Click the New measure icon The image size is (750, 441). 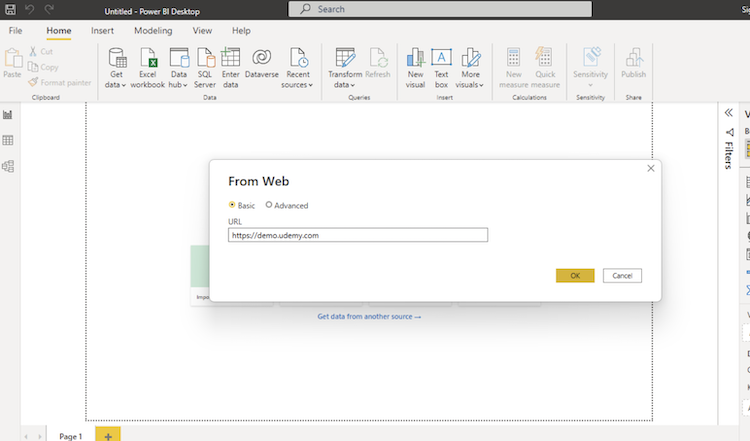click(x=514, y=68)
